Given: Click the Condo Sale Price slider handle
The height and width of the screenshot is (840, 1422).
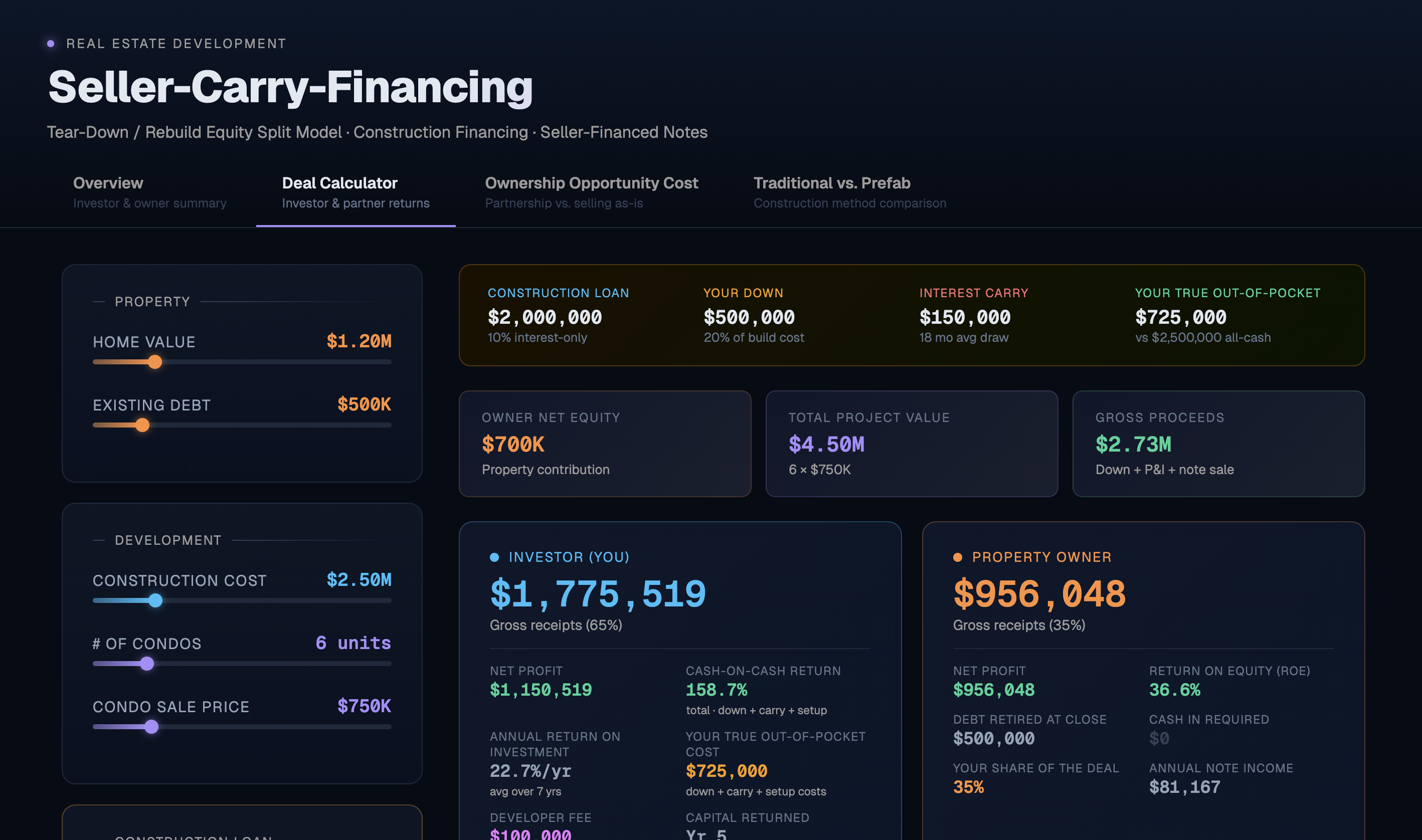Looking at the screenshot, I should point(151,727).
